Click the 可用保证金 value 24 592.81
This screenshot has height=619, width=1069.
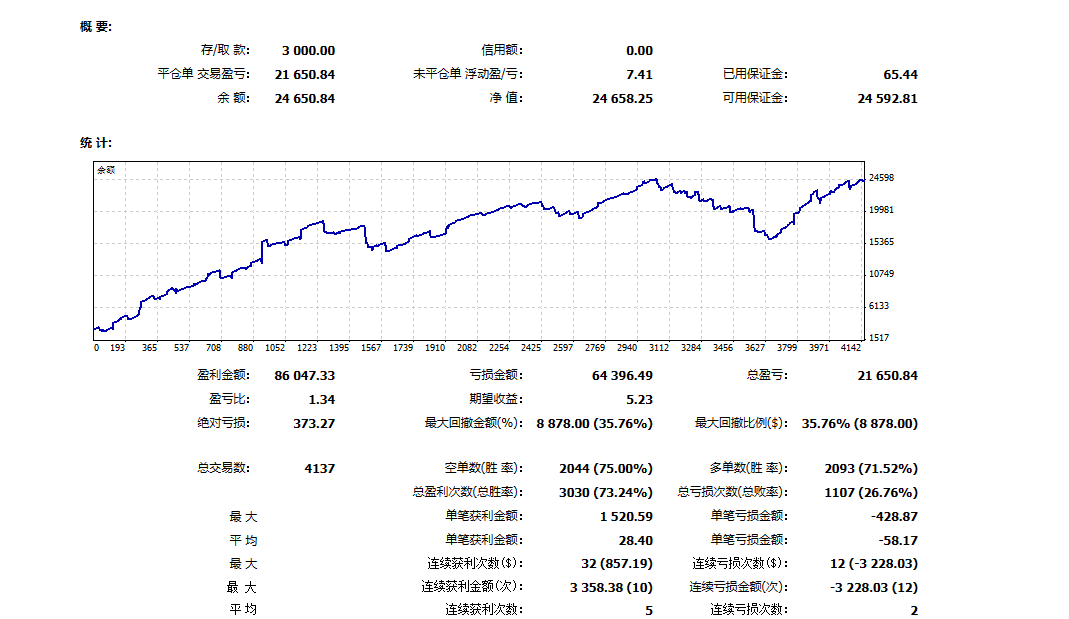(887, 98)
